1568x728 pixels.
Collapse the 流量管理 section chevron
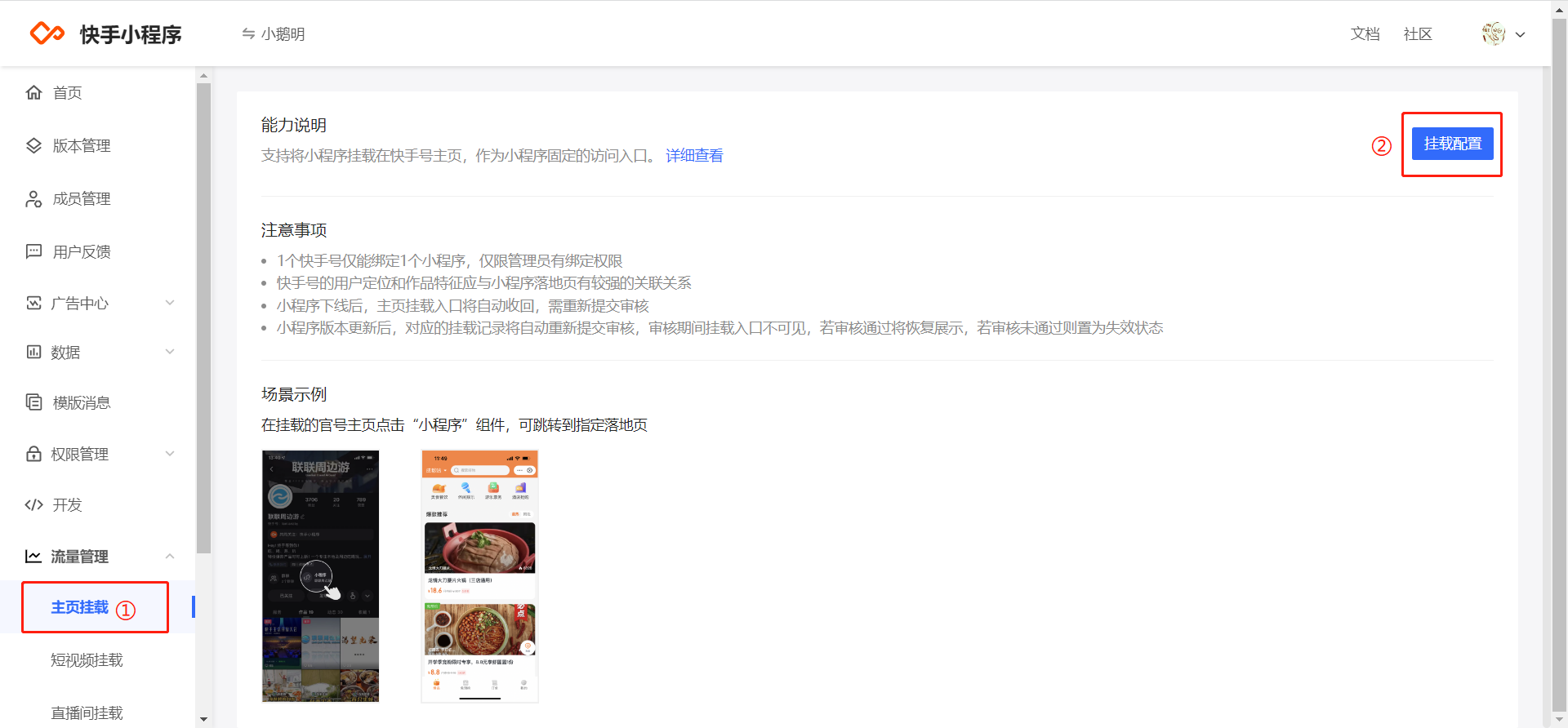[x=170, y=556]
